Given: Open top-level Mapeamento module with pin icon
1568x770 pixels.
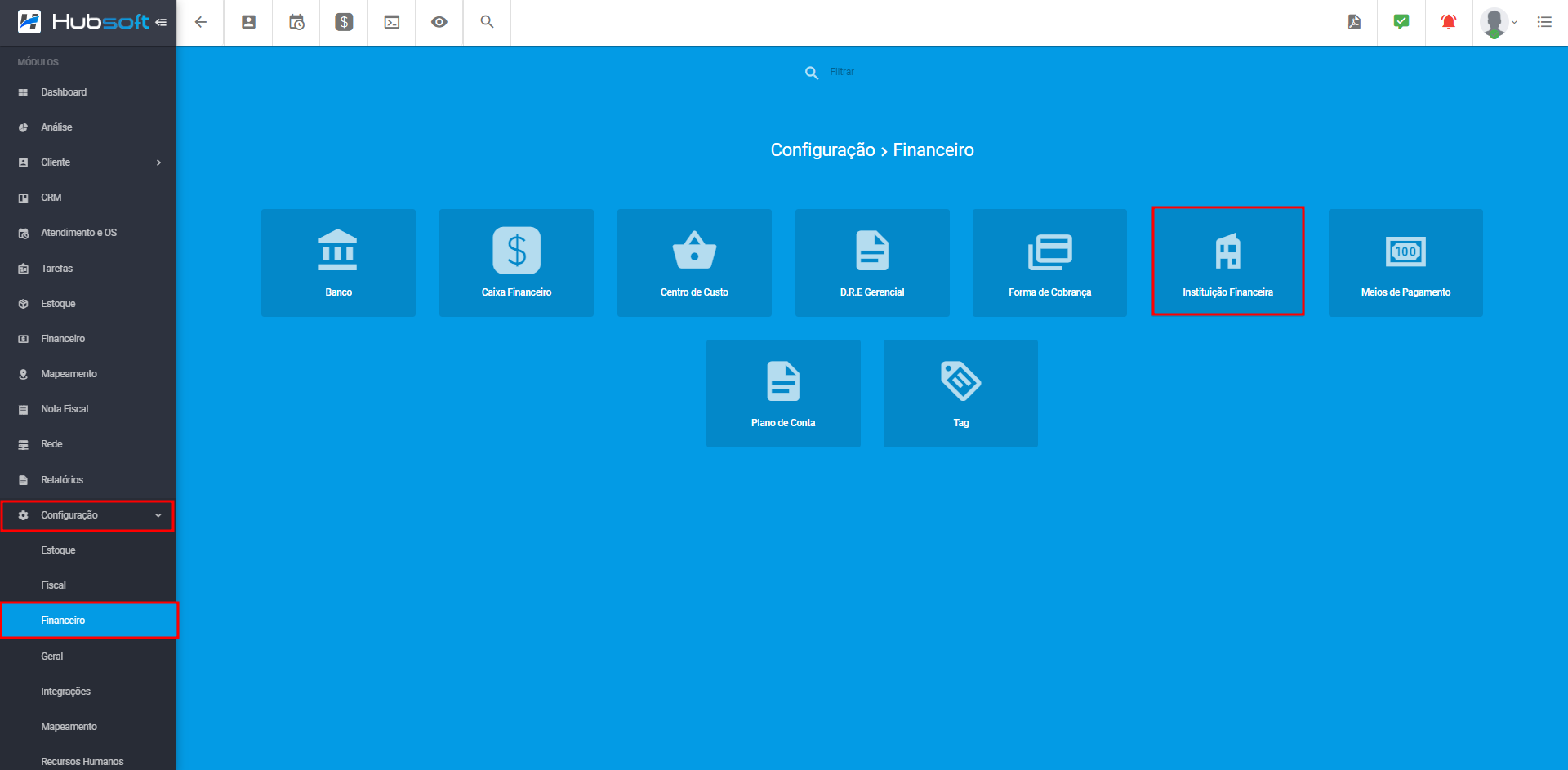Looking at the screenshot, I should [x=88, y=374].
